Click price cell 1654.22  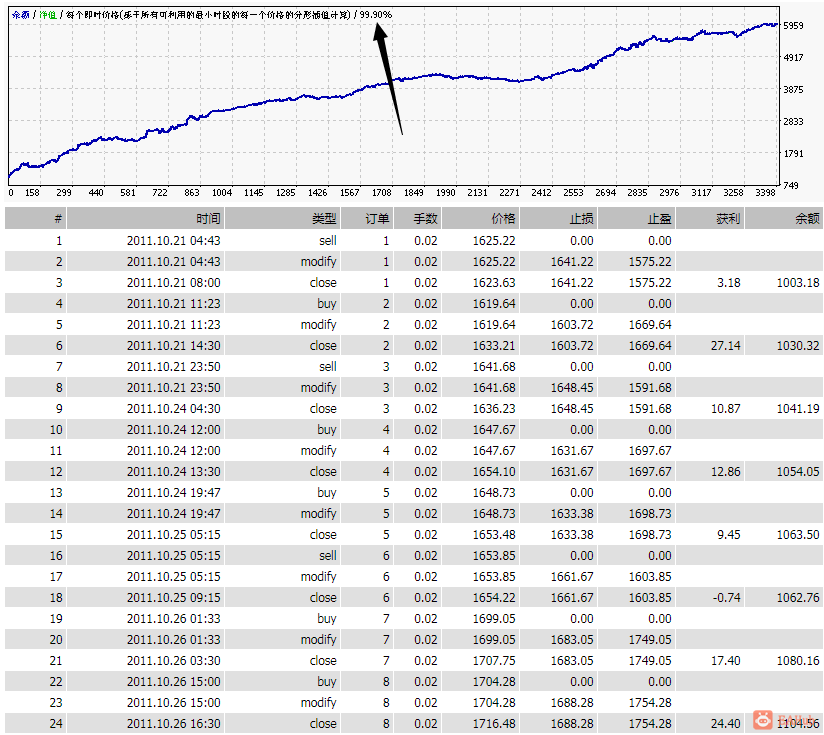click(x=493, y=598)
